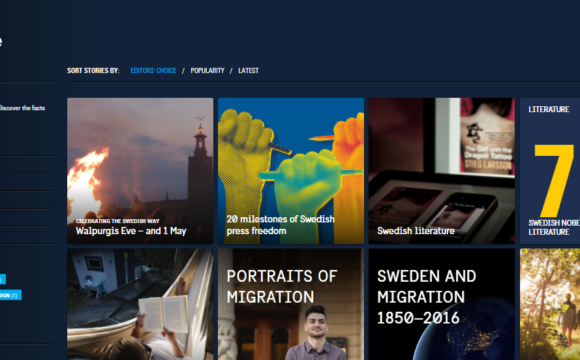Click the smiling man in the migration portrait
This screenshot has height=360, width=580.
[x=316, y=333]
